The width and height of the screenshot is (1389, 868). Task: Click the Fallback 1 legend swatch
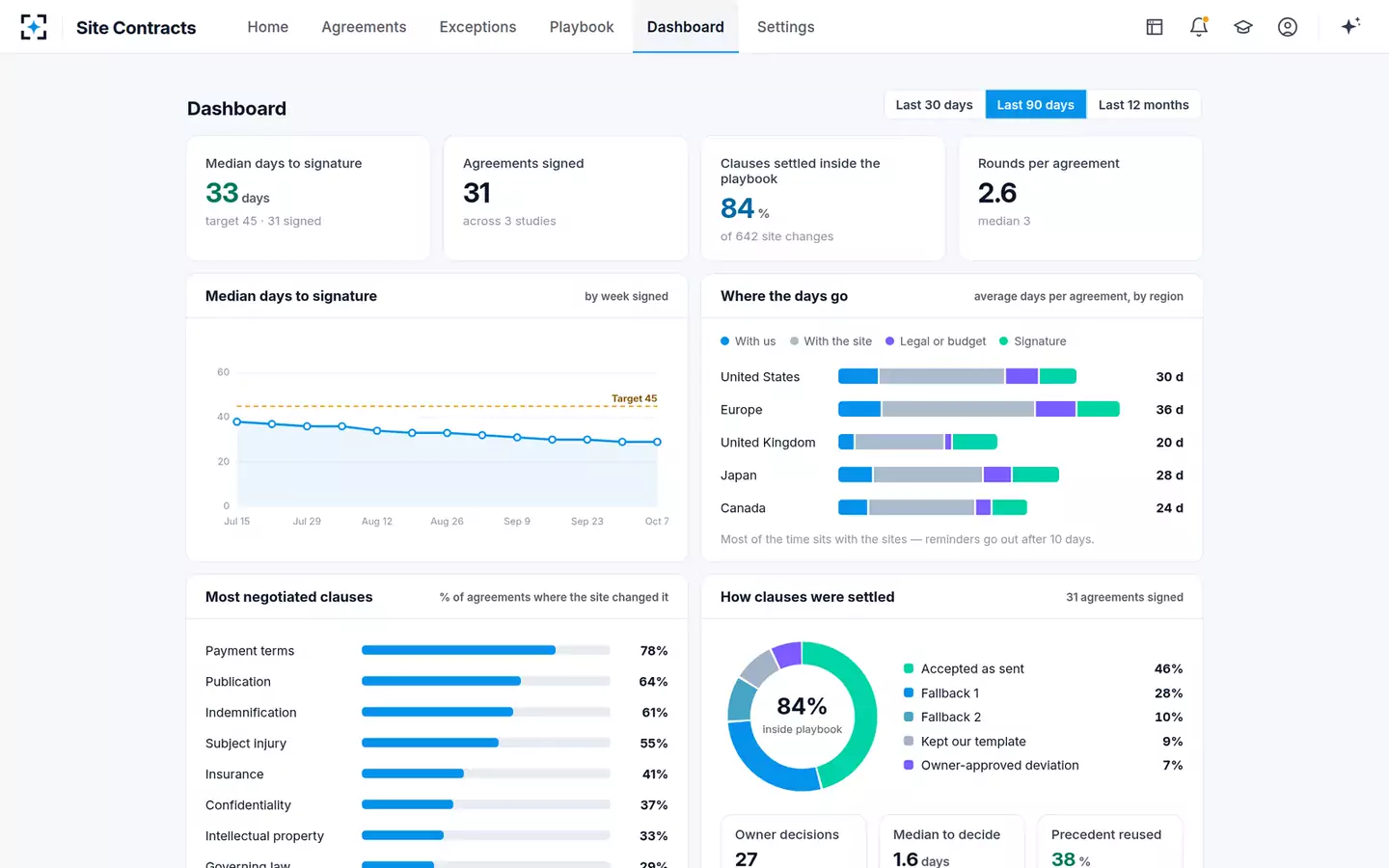tap(909, 692)
